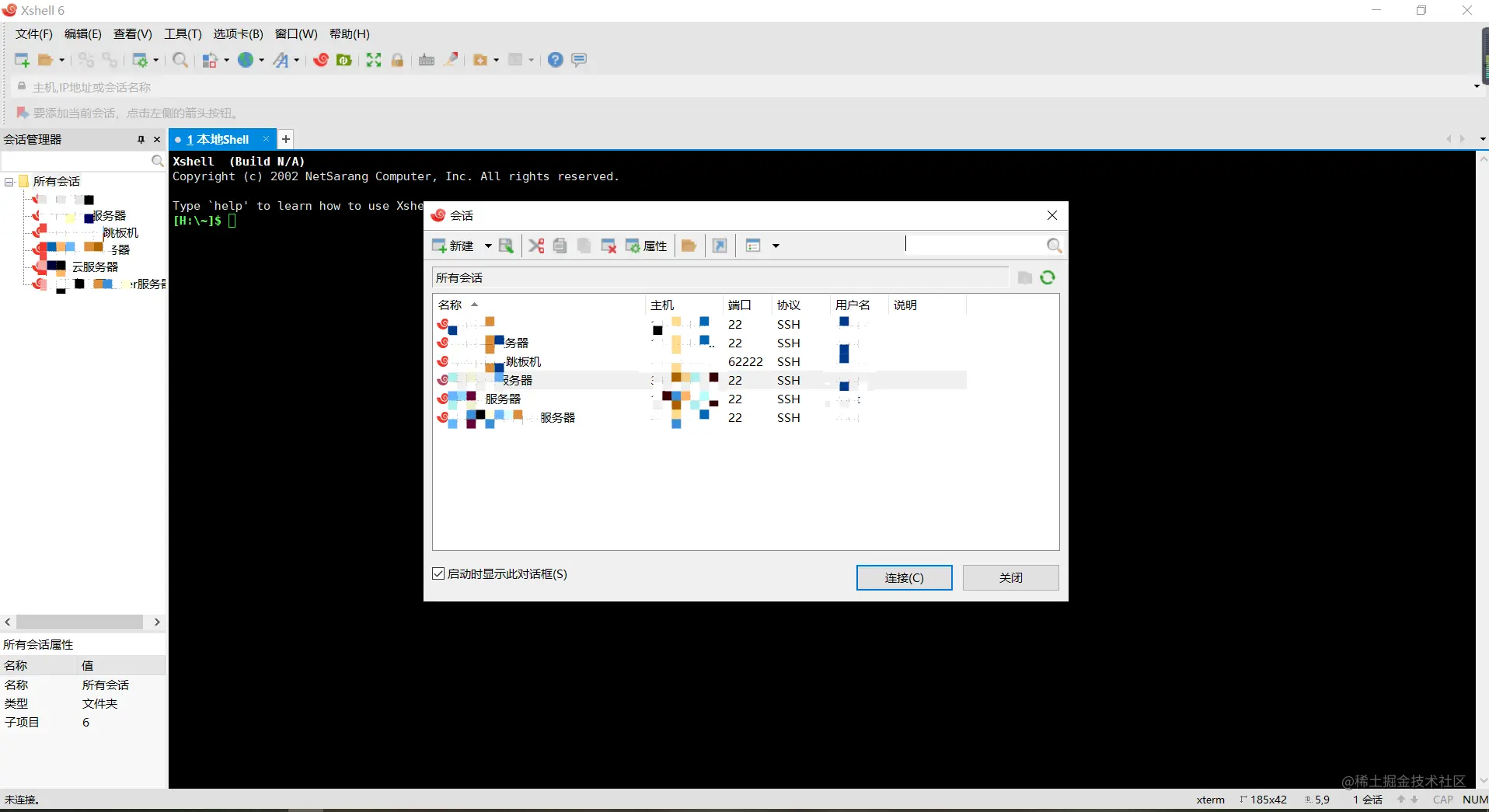Click the color scheme icon in main toolbar
Image resolution: width=1489 pixels, height=812 pixels.
coord(210,60)
